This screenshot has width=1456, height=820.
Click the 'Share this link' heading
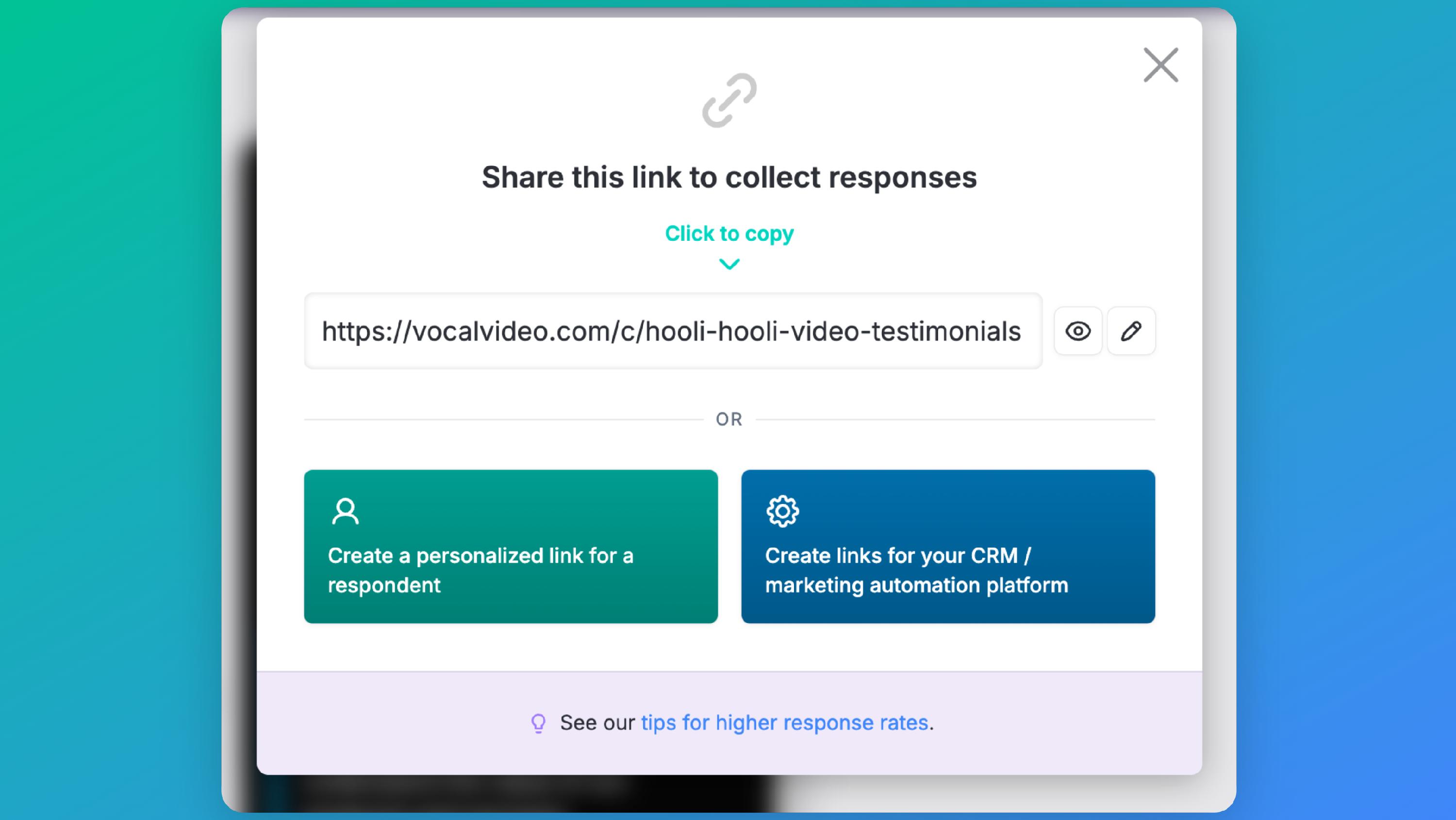[729, 177]
